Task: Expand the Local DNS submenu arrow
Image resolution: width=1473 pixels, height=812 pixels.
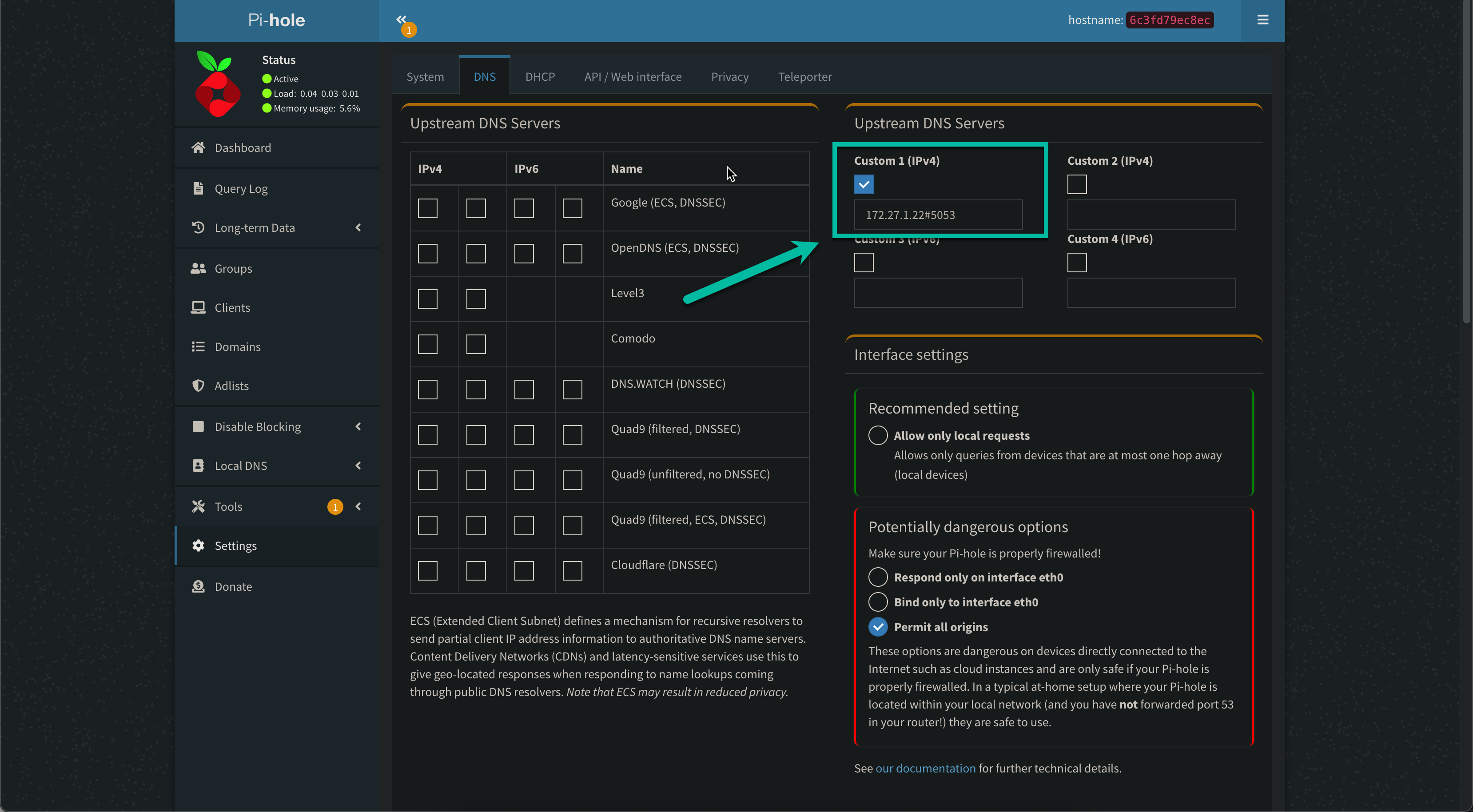Action: (x=358, y=466)
